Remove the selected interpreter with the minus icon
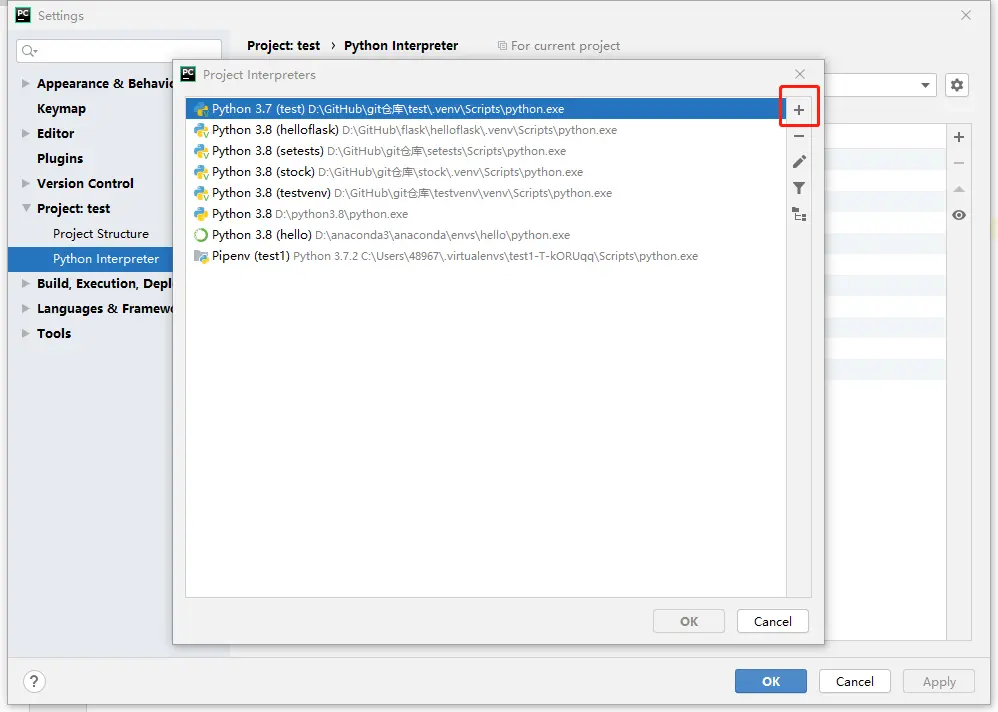This screenshot has height=712, width=998. pos(799,136)
